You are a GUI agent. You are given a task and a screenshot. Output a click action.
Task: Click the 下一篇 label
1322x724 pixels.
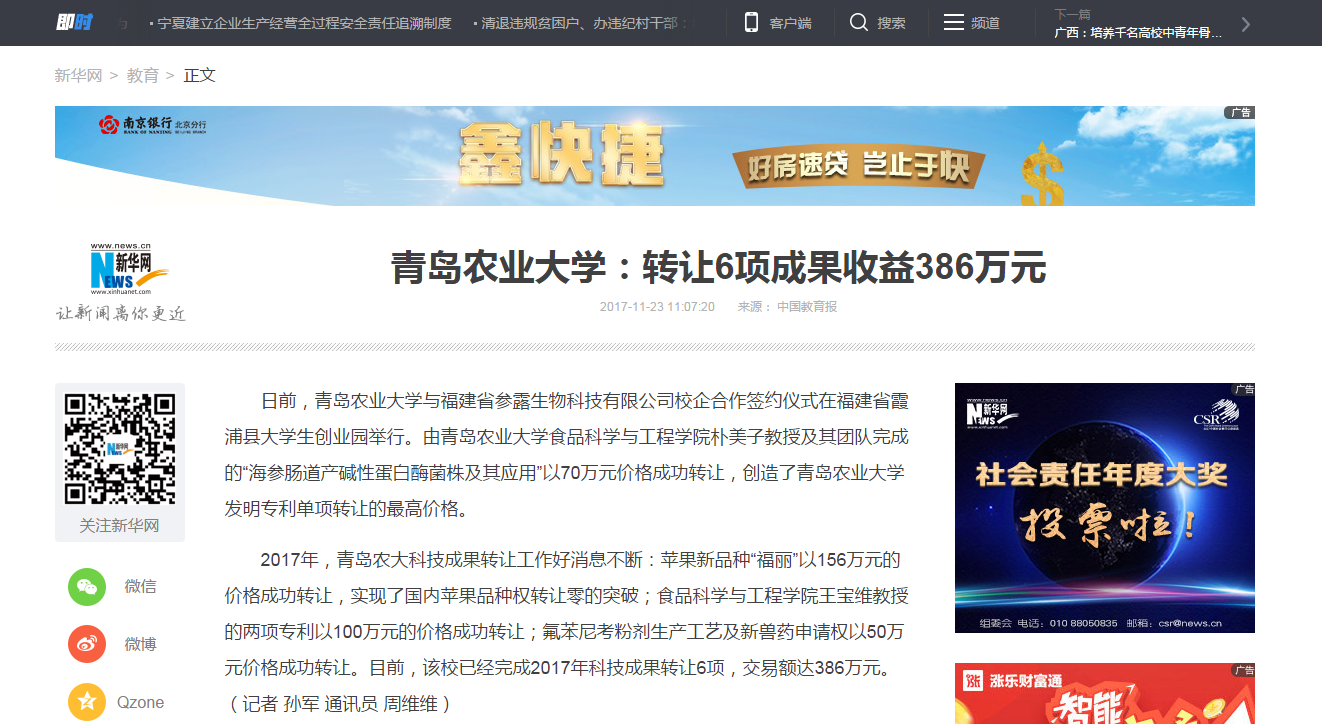[x=1072, y=14]
